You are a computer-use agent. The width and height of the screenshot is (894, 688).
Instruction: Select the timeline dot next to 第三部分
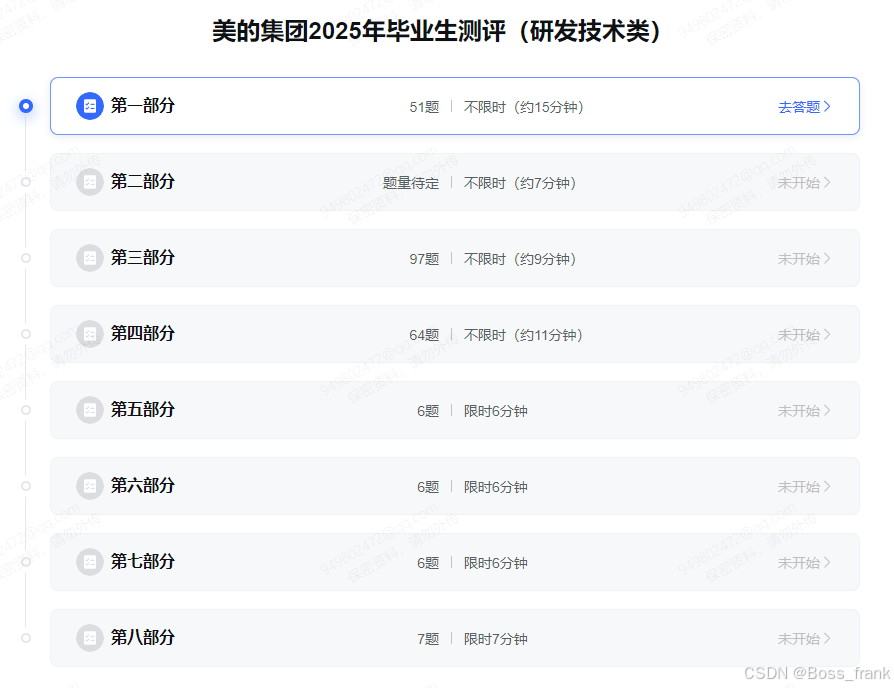pos(26,258)
